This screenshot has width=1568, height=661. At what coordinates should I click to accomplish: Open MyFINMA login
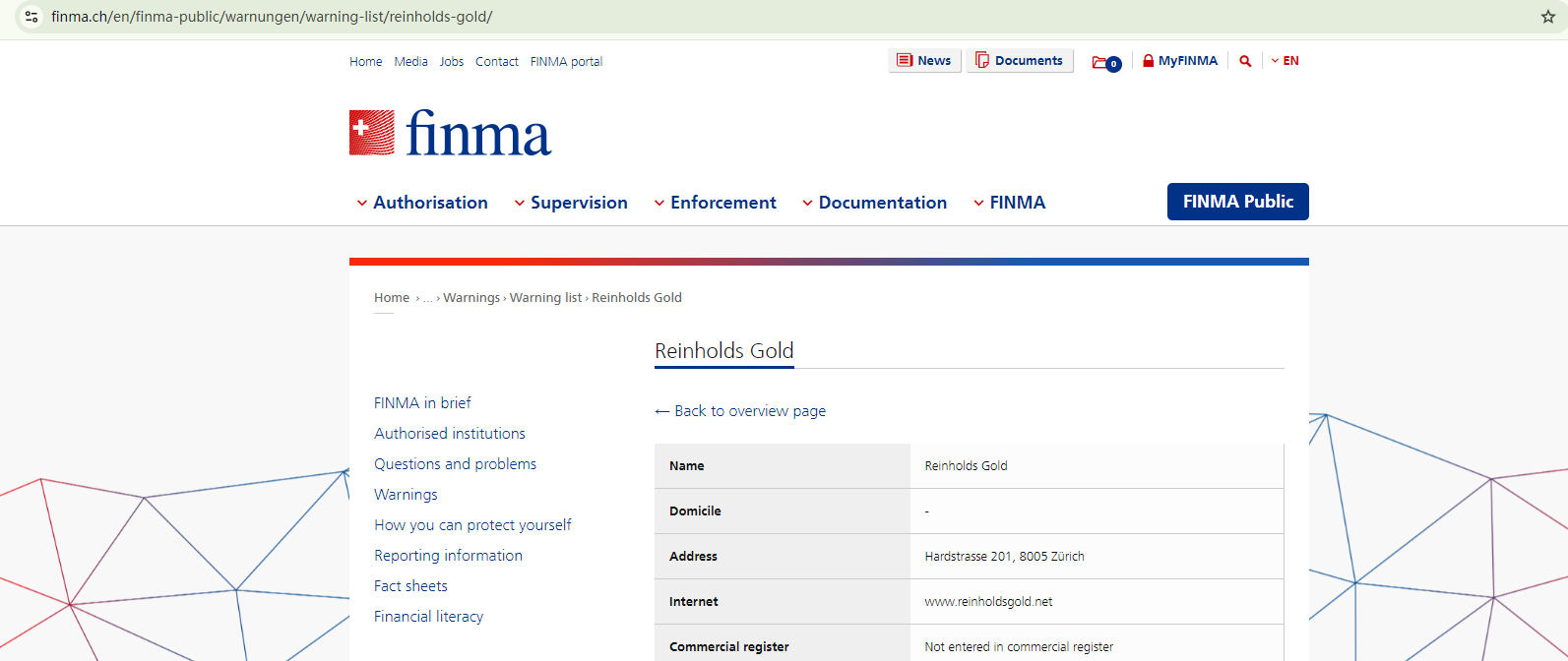coord(1180,61)
